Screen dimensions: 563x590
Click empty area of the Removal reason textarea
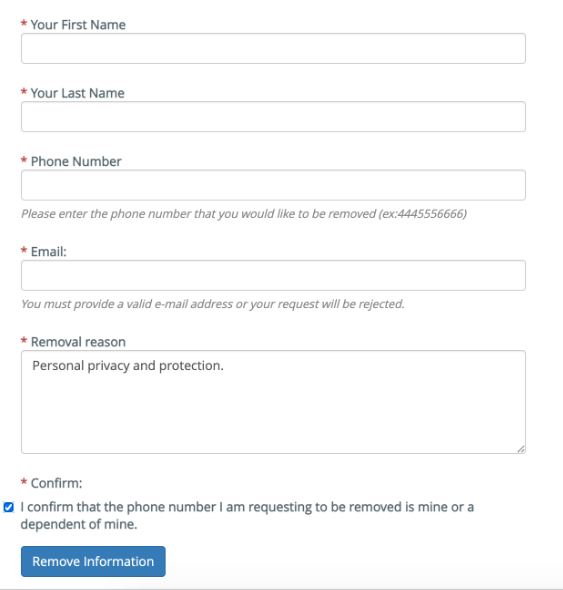click(273, 414)
